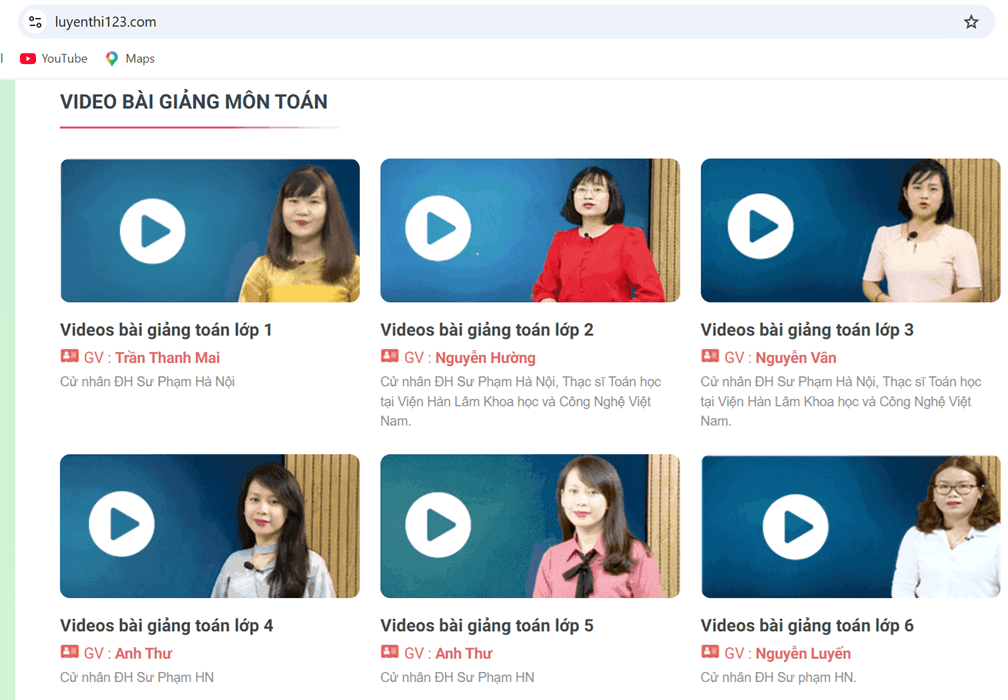Open the Maps bookmark

pos(130,58)
